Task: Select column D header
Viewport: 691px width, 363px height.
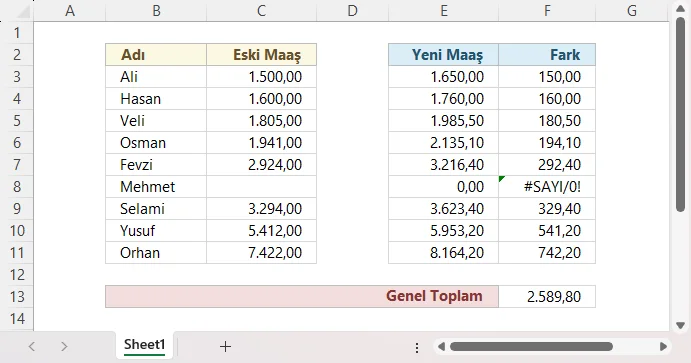Action: point(353,11)
